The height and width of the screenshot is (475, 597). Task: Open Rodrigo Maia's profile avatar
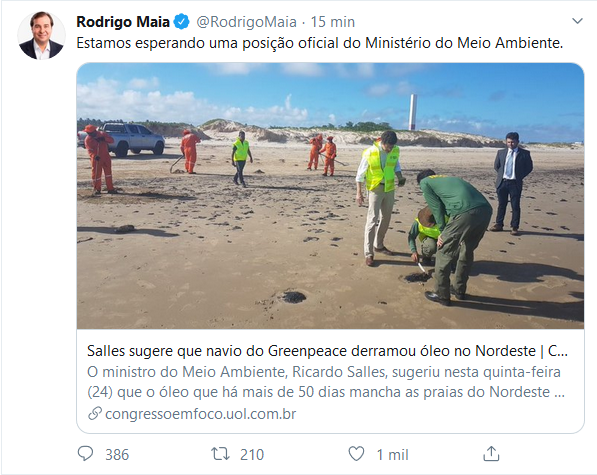(x=42, y=35)
